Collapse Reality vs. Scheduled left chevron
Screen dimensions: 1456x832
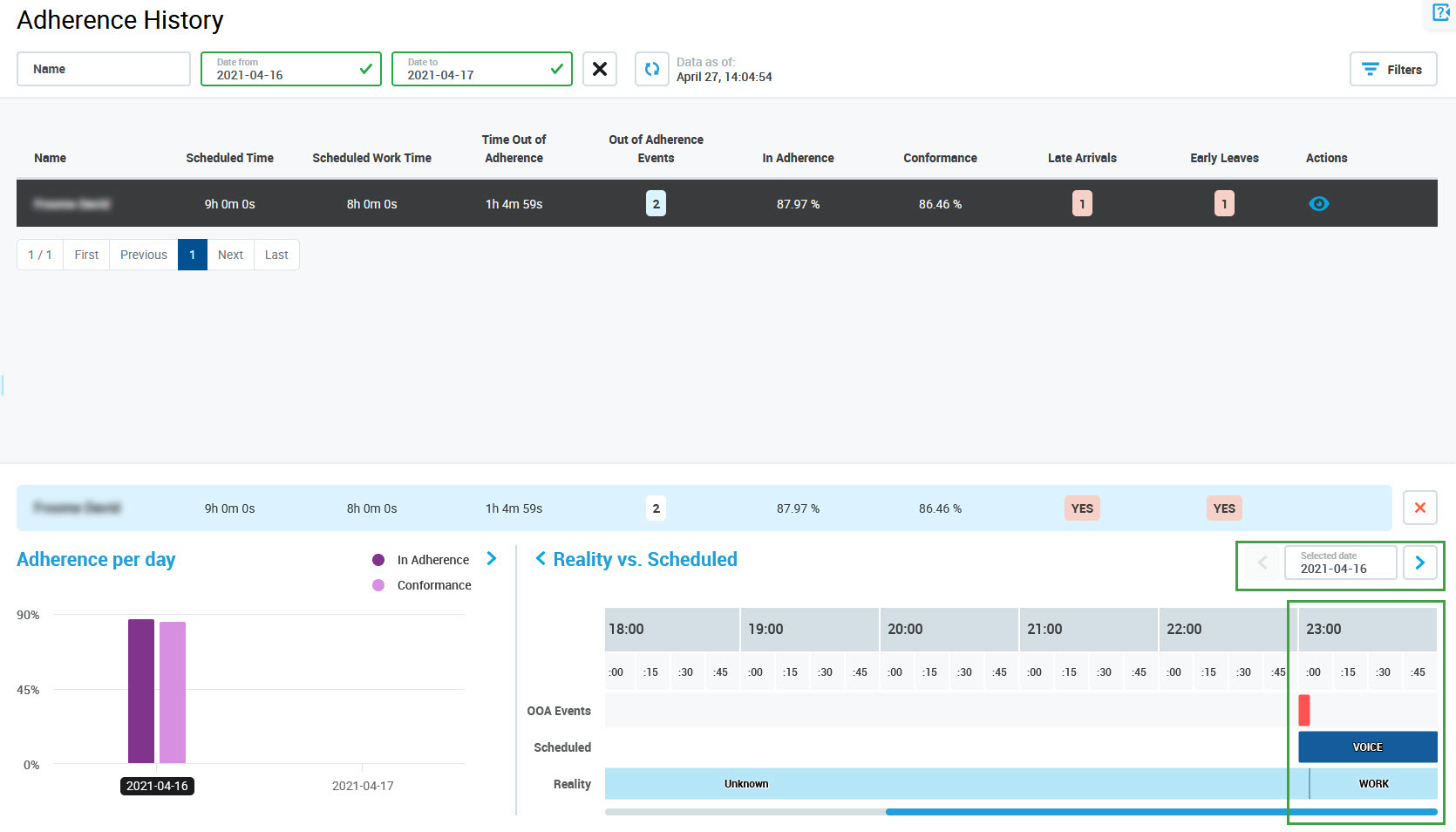(541, 559)
